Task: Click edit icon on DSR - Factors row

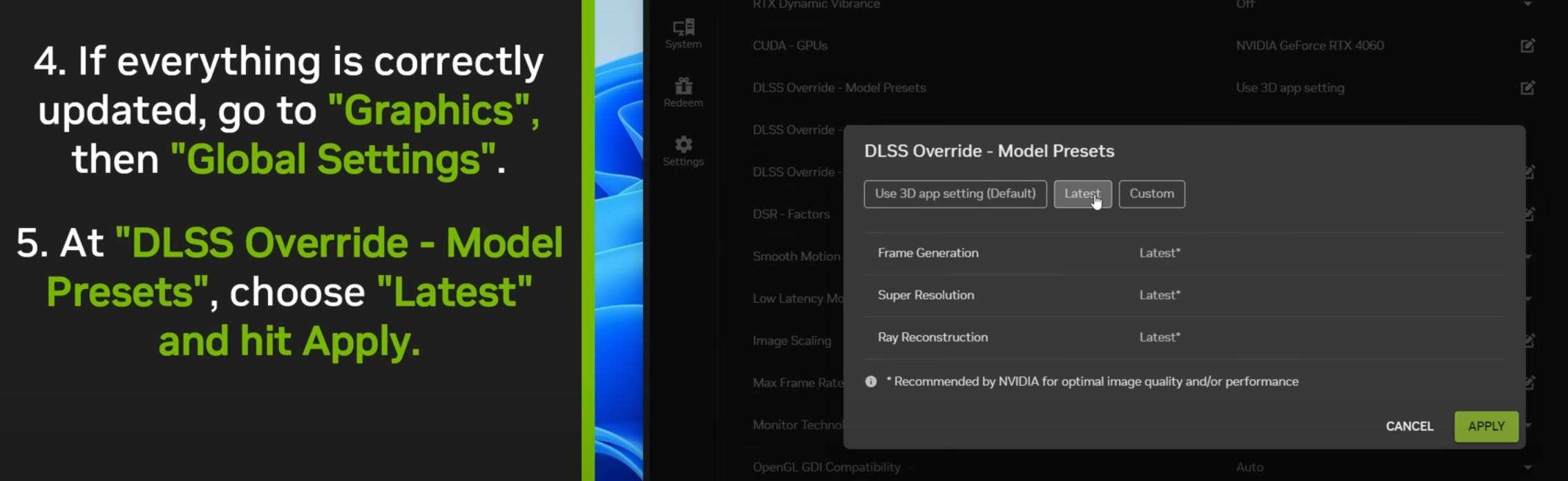Action: 1529,214
